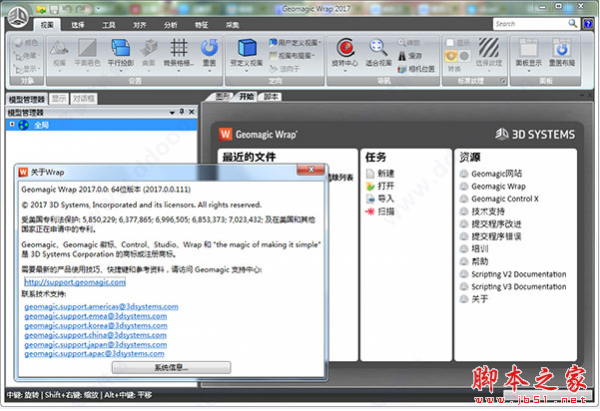
Task: Click the 重置布局 reset layout icon
Action: click(x=561, y=48)
